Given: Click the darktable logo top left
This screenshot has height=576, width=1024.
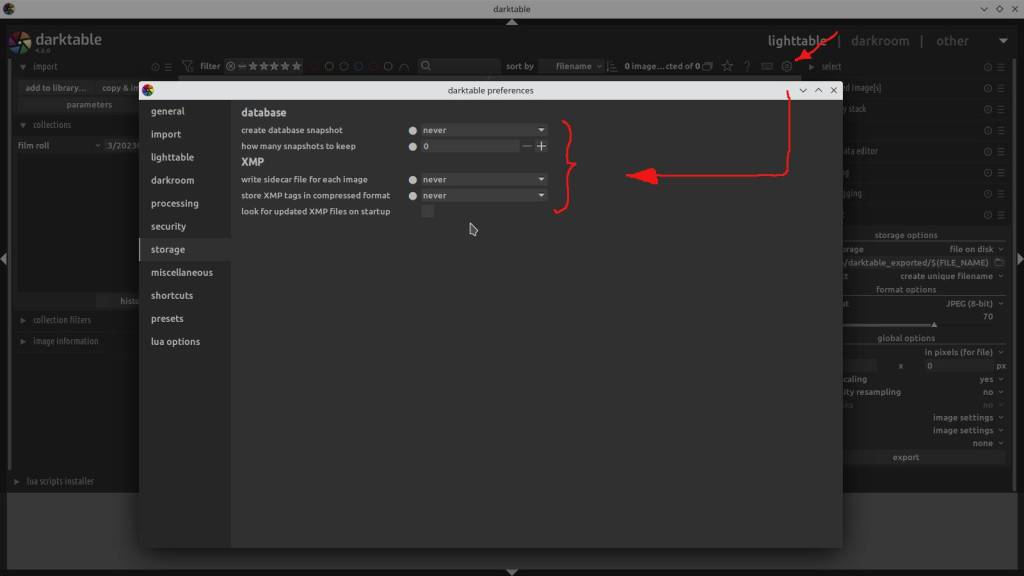Looking at the screenshot, I should tap(20, 42).
